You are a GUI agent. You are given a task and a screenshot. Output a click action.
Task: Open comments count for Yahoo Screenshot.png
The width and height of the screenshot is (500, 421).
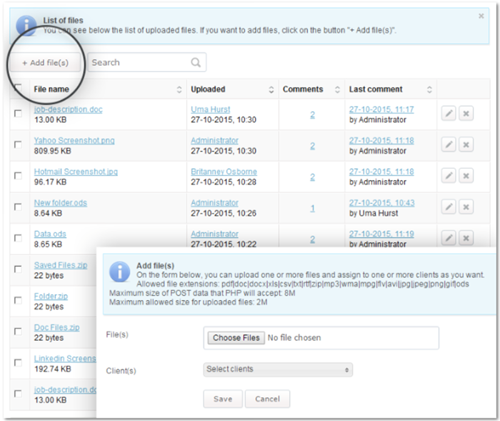[x=312, y=146]
